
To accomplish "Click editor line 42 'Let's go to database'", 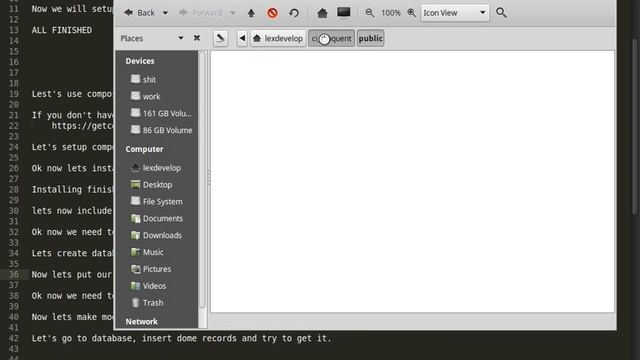I will pyautogui.click(x=181, y=338).
